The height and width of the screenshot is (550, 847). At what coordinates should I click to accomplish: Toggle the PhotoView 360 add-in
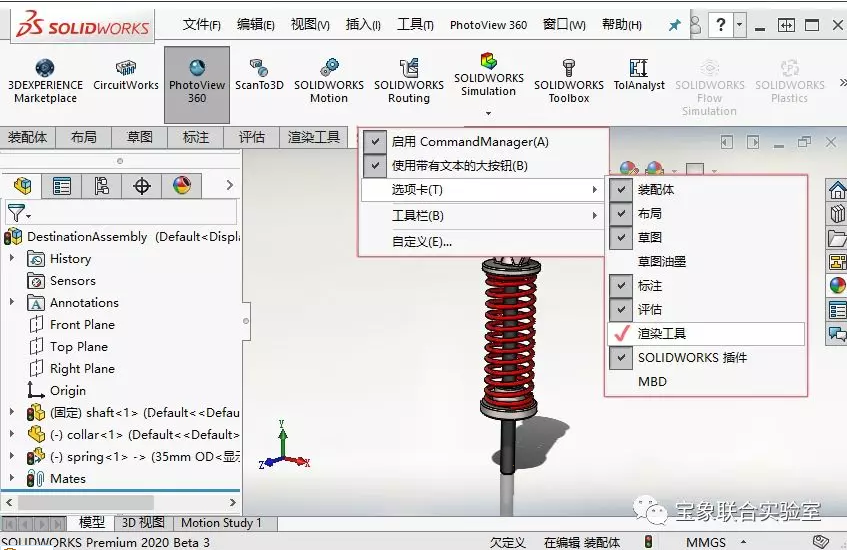pos(197,84)
